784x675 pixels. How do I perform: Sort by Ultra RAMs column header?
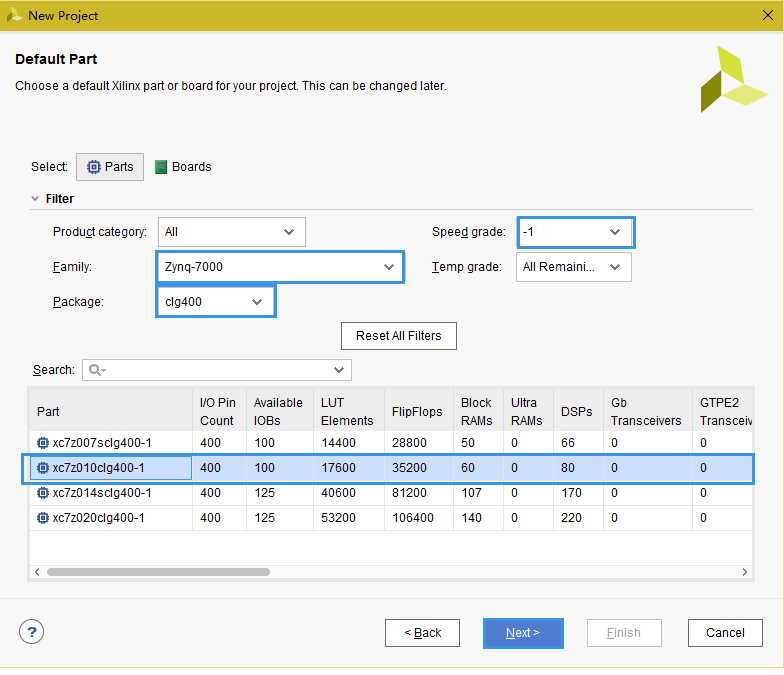[x=528, y=411]
